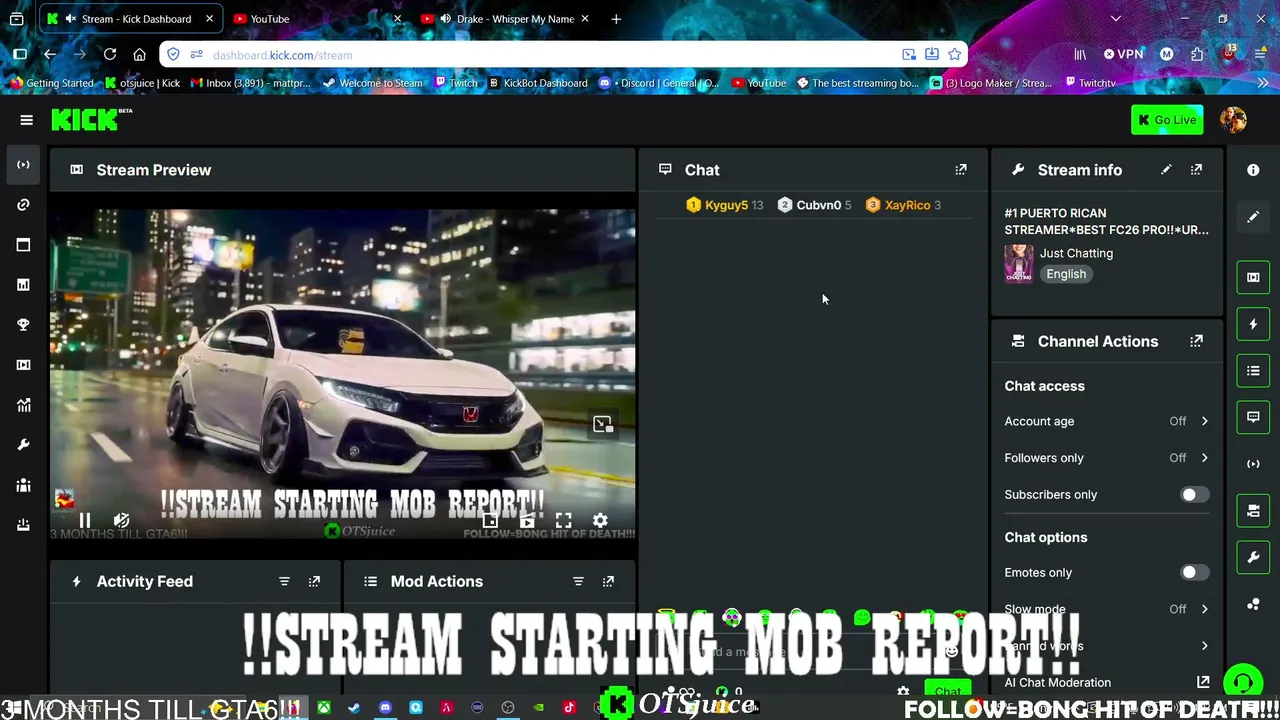
Task: Pop out the Stream info panel
Action: click(1196, 170)
